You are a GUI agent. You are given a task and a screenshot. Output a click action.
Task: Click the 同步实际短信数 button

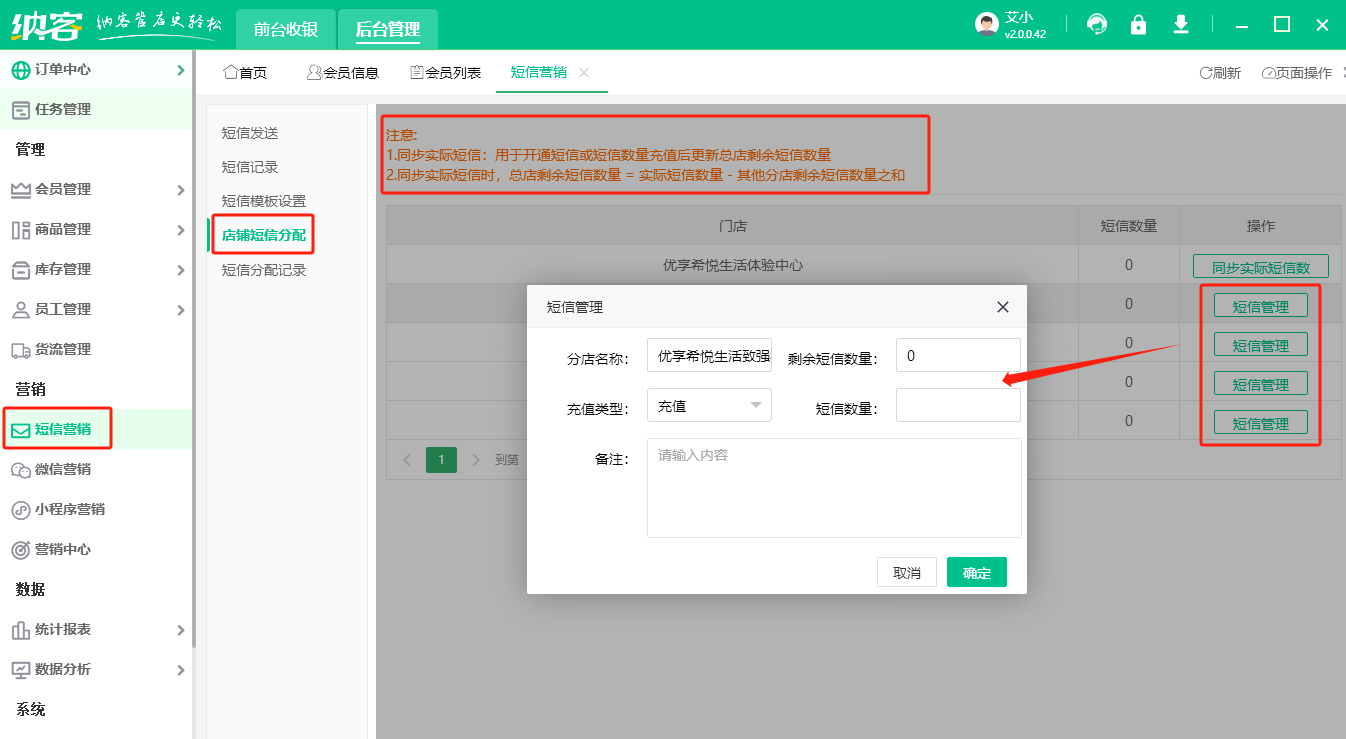click(x=1260, y=265)
